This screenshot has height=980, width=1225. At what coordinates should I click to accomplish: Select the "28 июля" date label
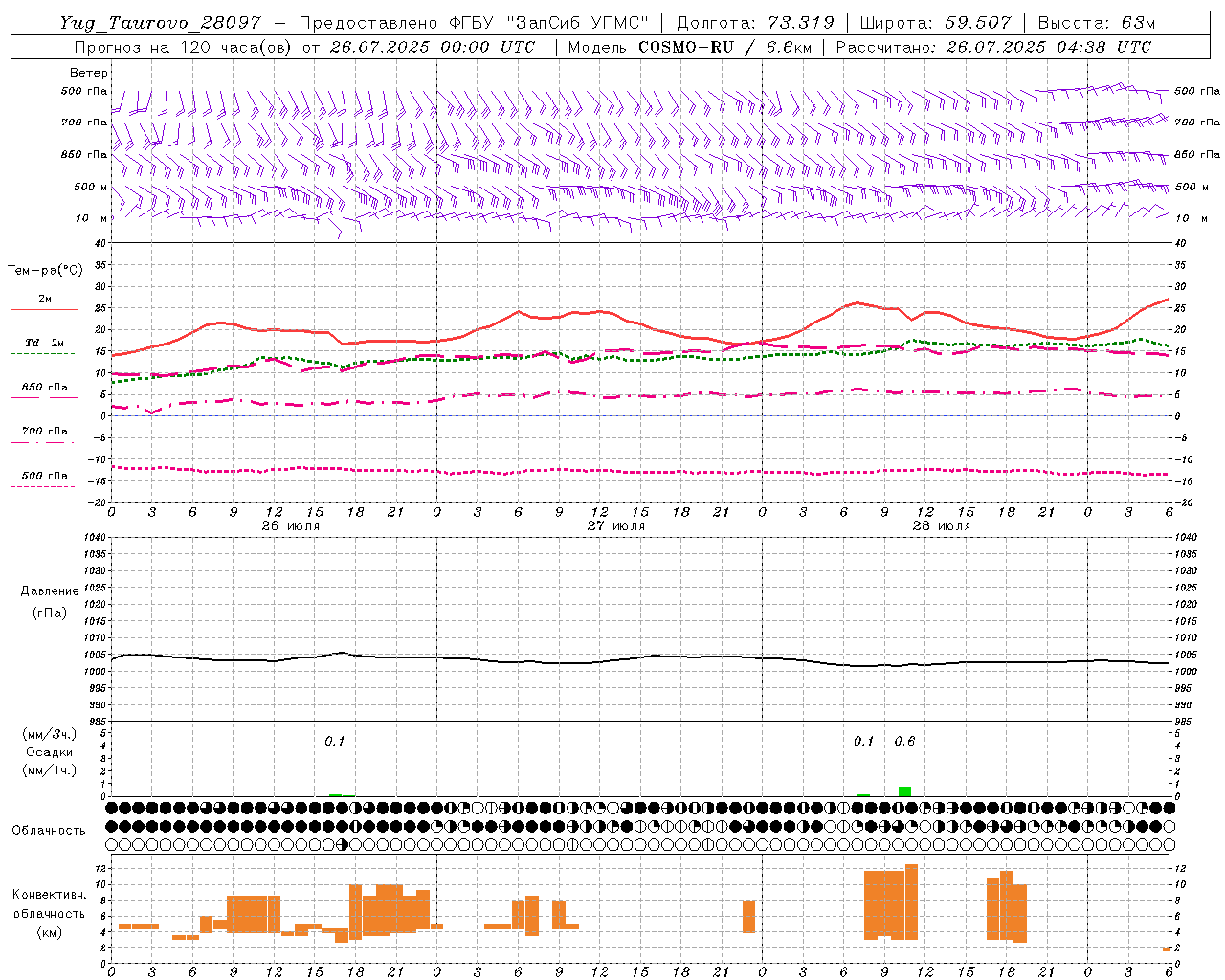click(942, 526)
